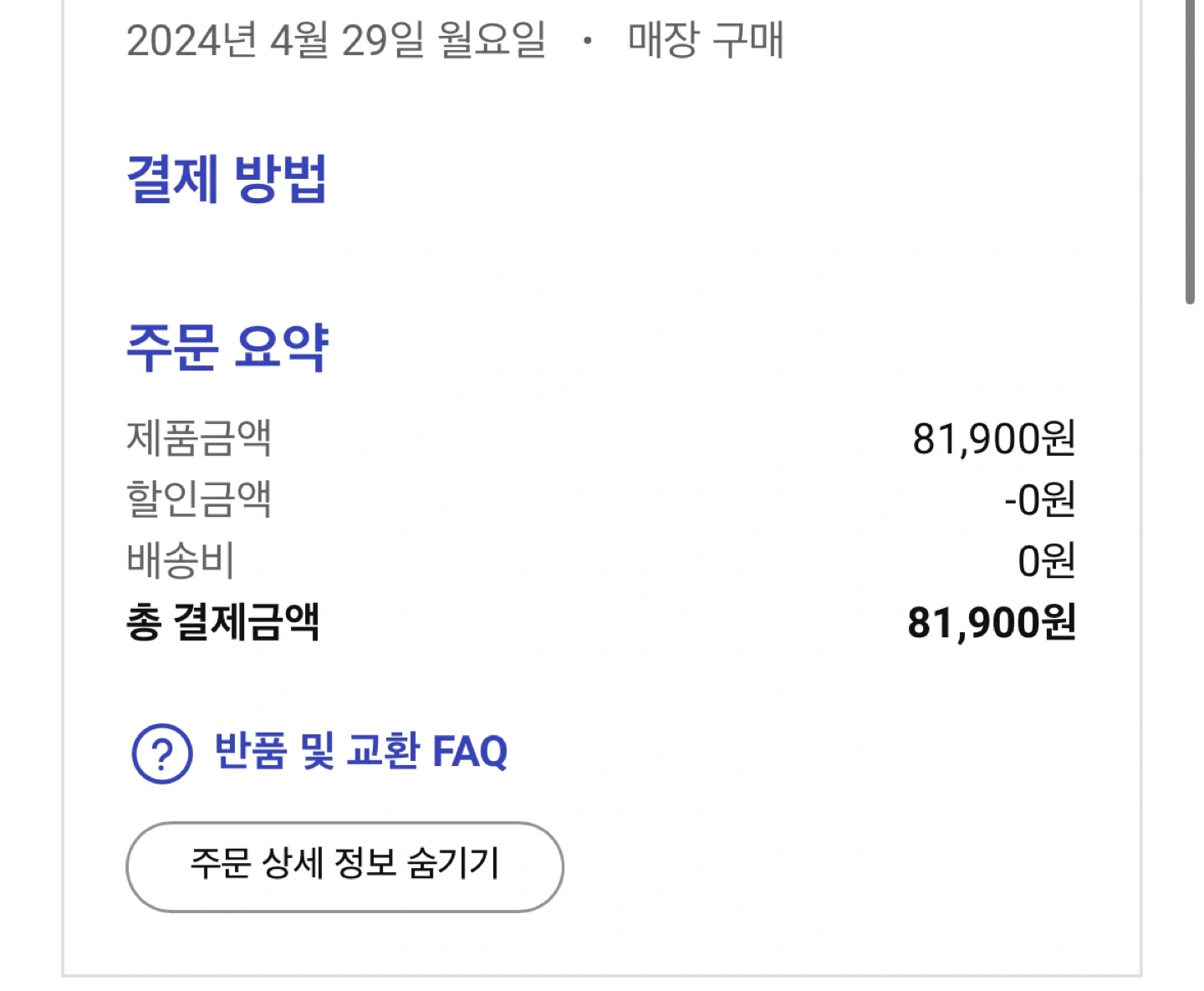Click the shipping fee value 0원
The height and width of the screenshot is (991, 1204).
coord(1046,561)
